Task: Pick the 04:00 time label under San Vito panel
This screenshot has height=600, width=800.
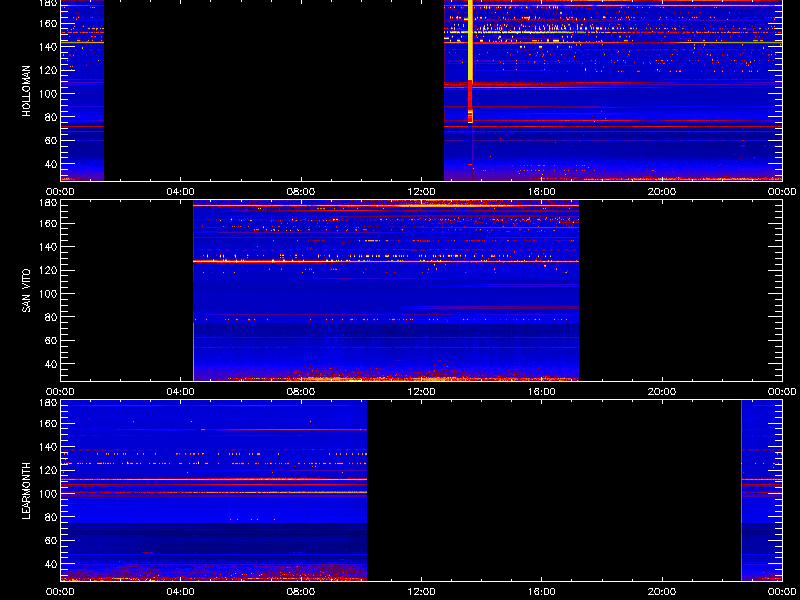Action: point(181,392)
